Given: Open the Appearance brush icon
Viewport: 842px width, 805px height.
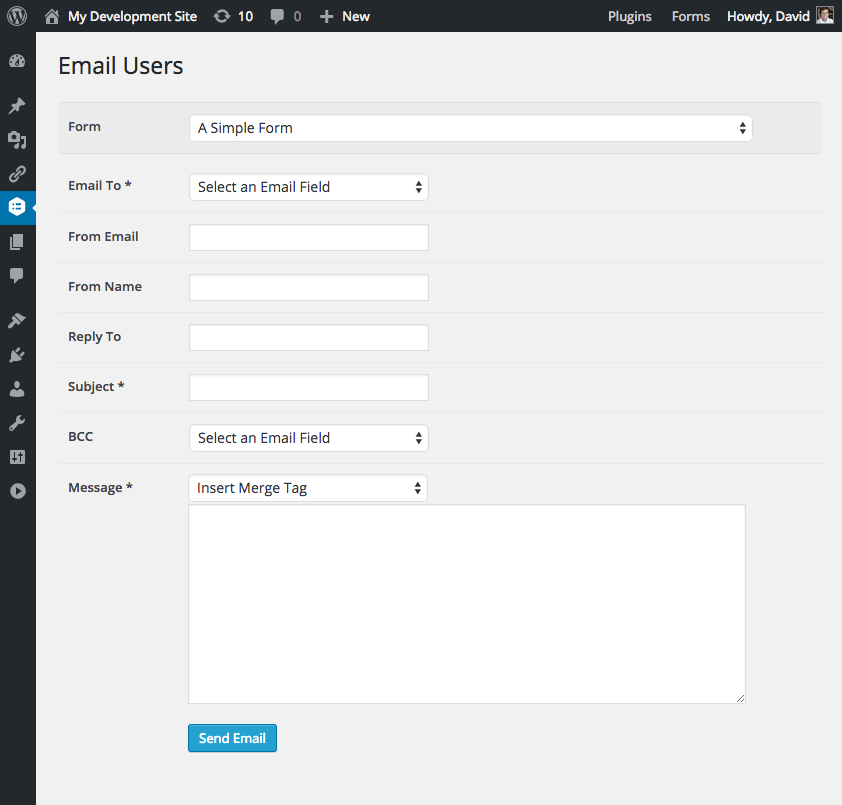Looking at the screenshot, I should [17, 319].
